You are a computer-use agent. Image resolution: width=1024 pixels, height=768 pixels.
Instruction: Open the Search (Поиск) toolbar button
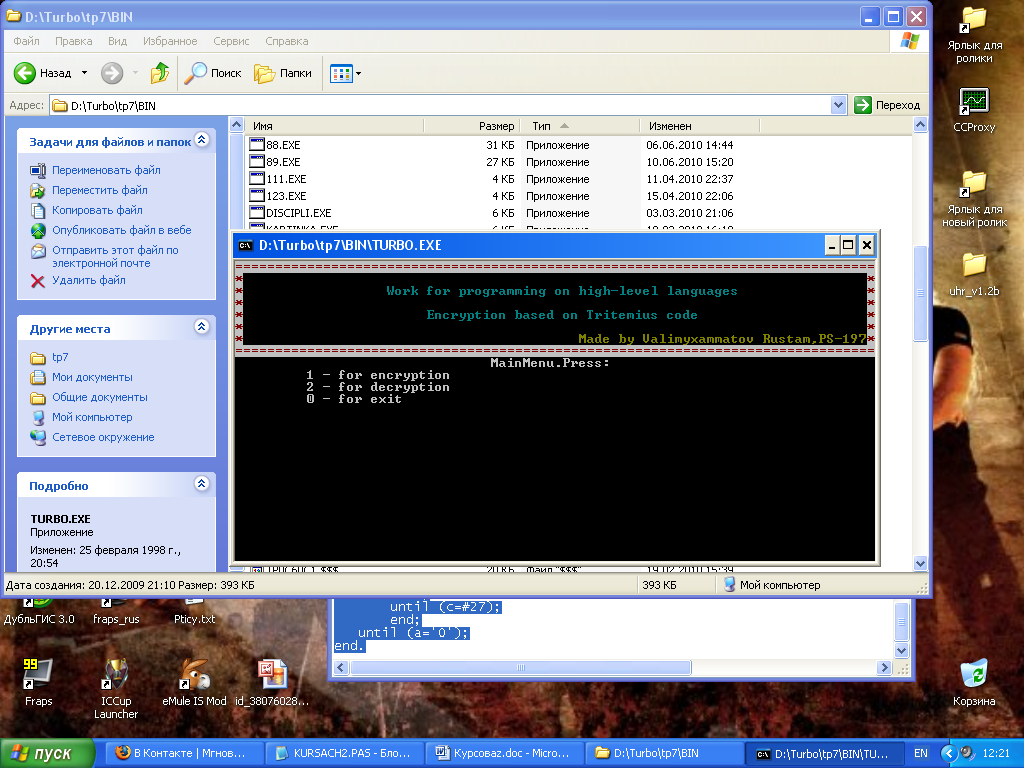[x=214, y=73]
